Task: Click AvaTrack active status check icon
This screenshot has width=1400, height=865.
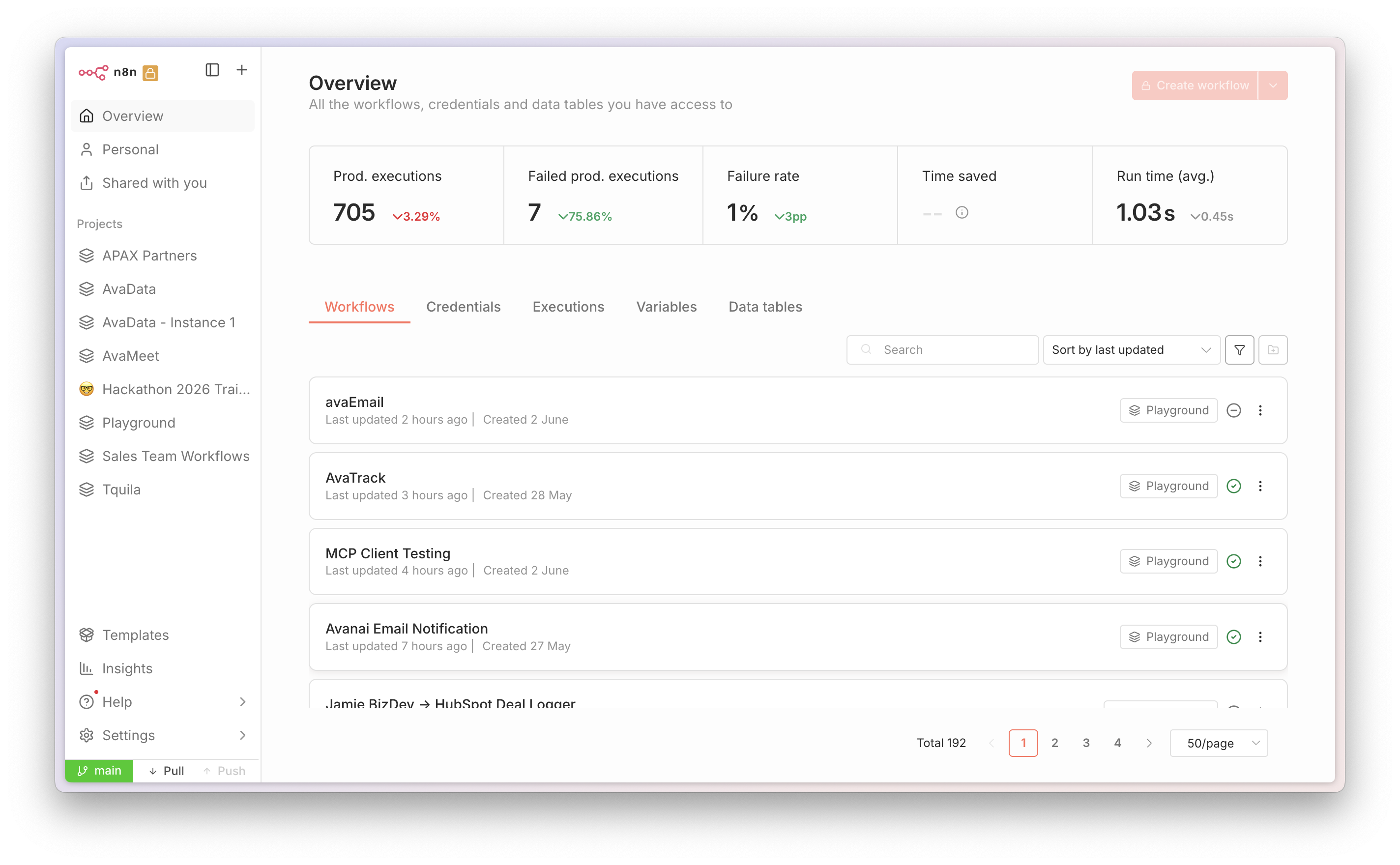Action: (1234, 486)
